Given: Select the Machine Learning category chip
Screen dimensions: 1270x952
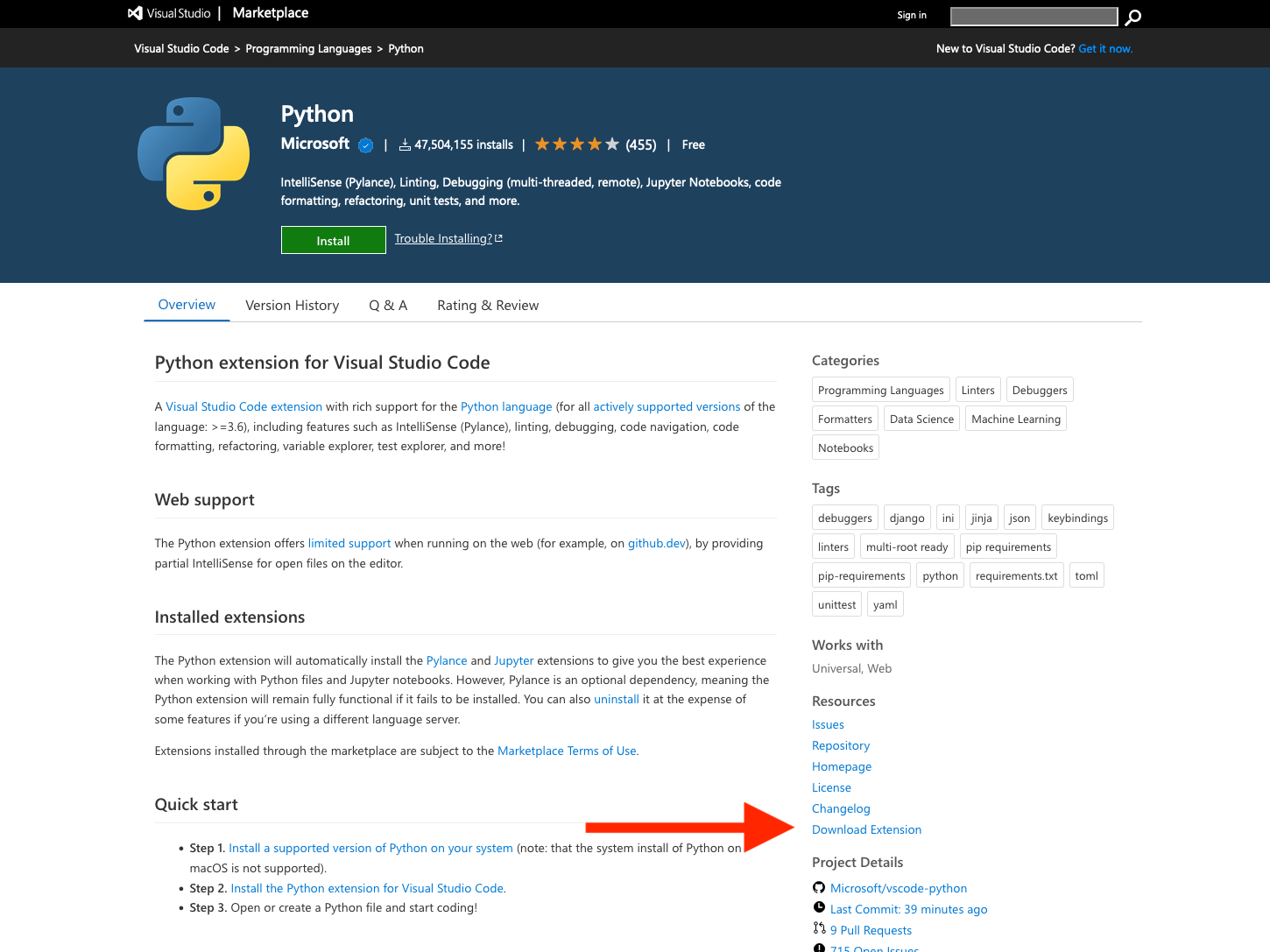Looking at the screenshot, I should coord(1016,419).
